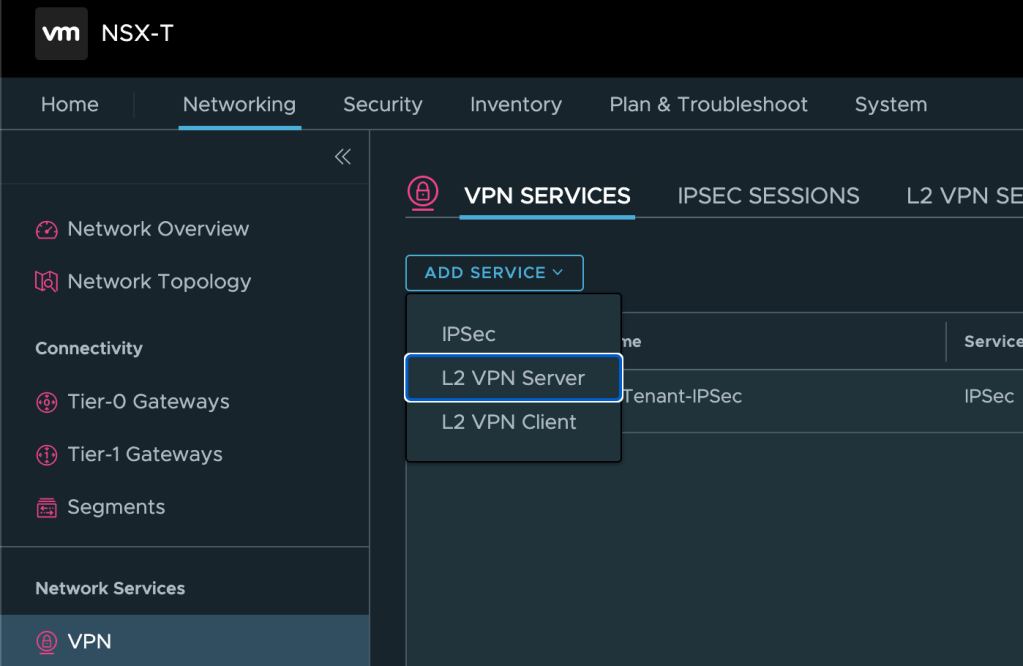Image resolution: width=1023 pixels, height=666 pixels.
Task: Click the VMware vm logo icon
Action: [x=61, y=34]
